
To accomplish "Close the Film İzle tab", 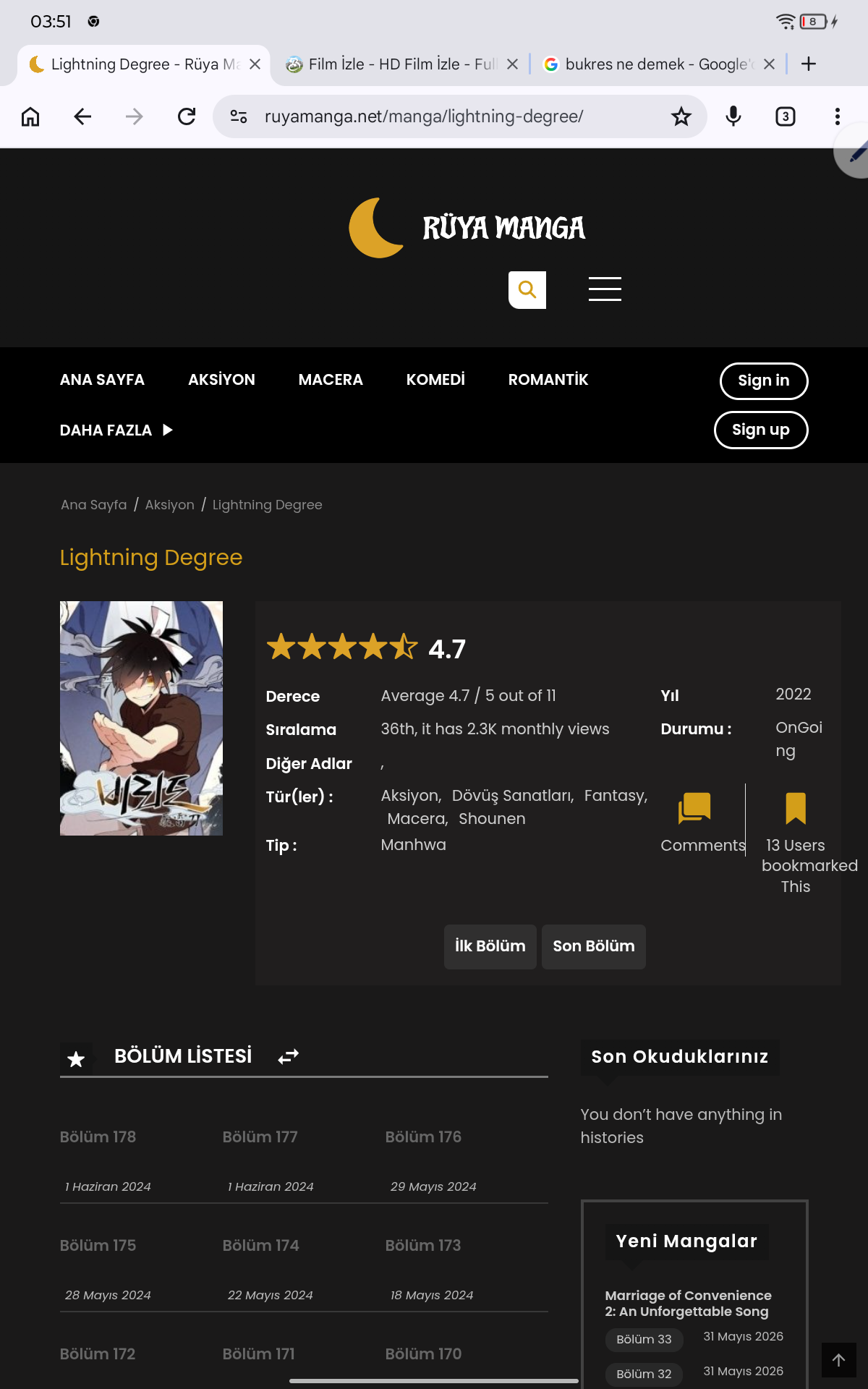I will [x=512, y=64].
